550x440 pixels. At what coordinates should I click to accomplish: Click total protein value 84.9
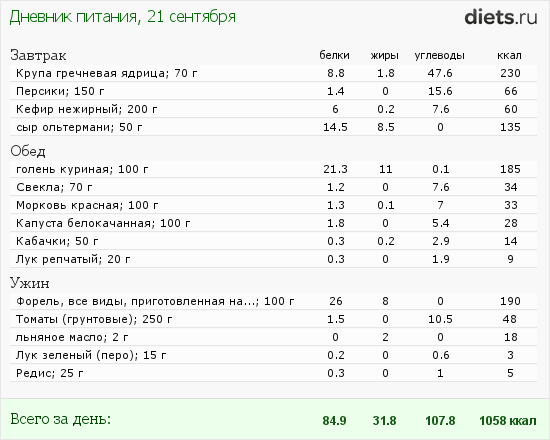[334, 420]
